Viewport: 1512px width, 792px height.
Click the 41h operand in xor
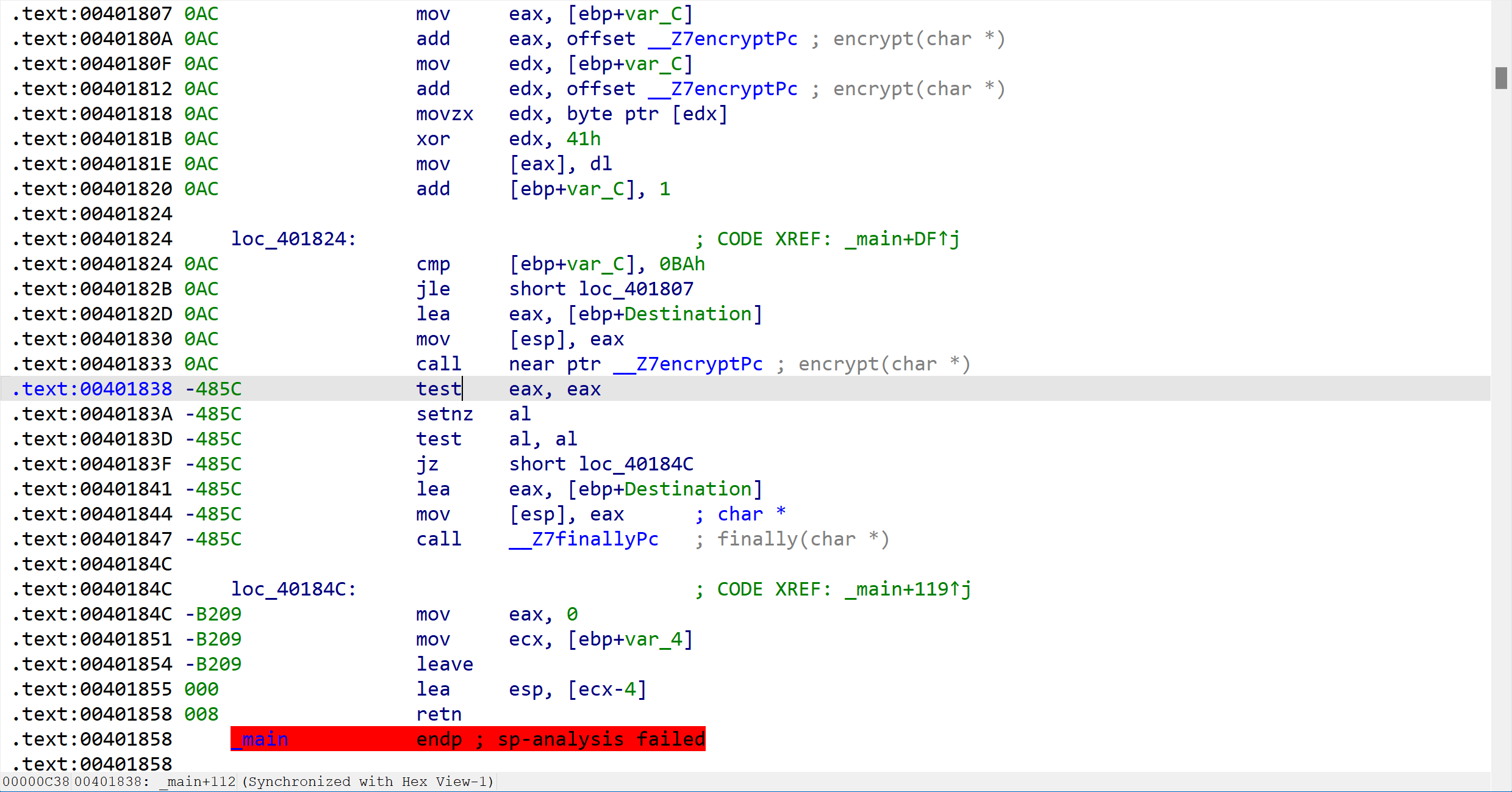(583, 139)
